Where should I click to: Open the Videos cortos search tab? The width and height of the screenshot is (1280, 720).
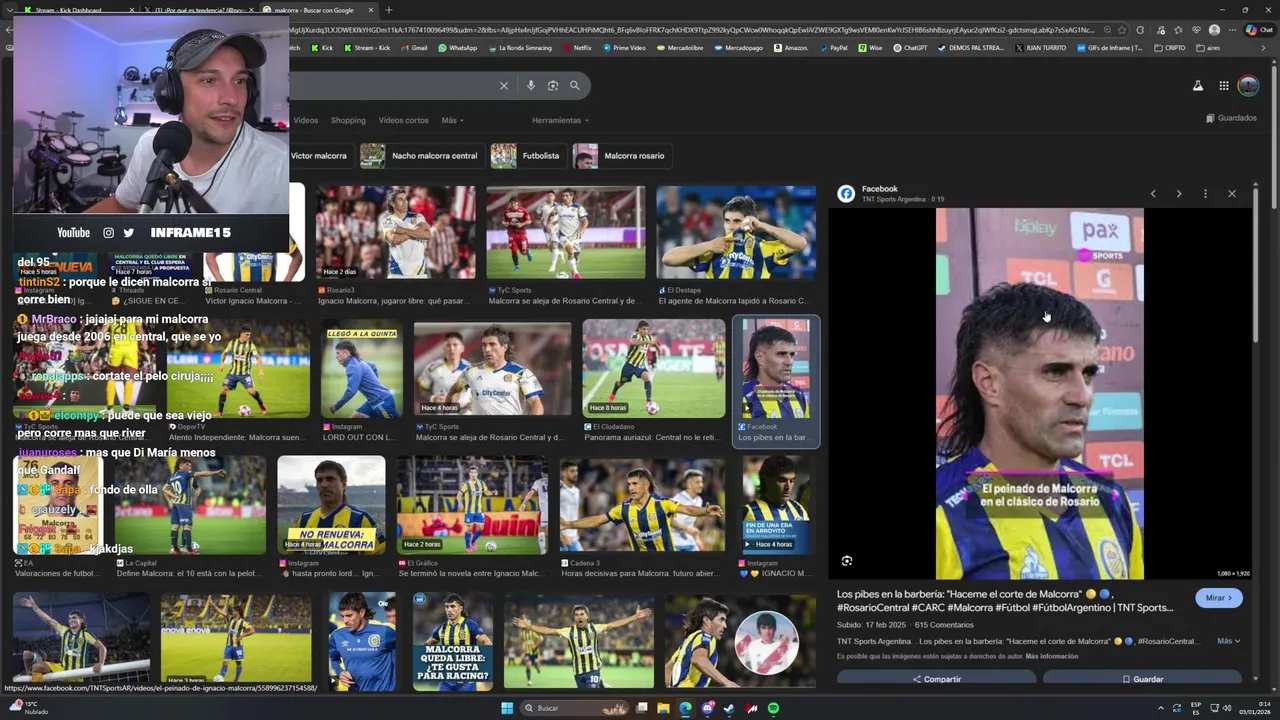click(x=403, y=120)
